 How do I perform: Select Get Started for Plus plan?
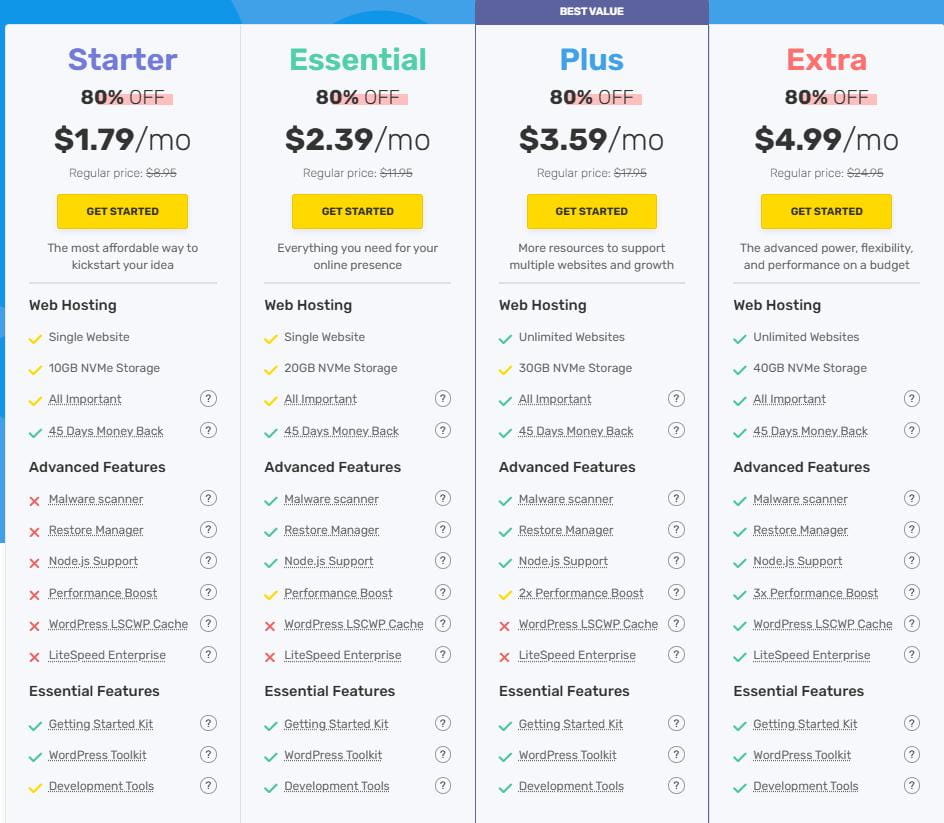coord(592,211)
